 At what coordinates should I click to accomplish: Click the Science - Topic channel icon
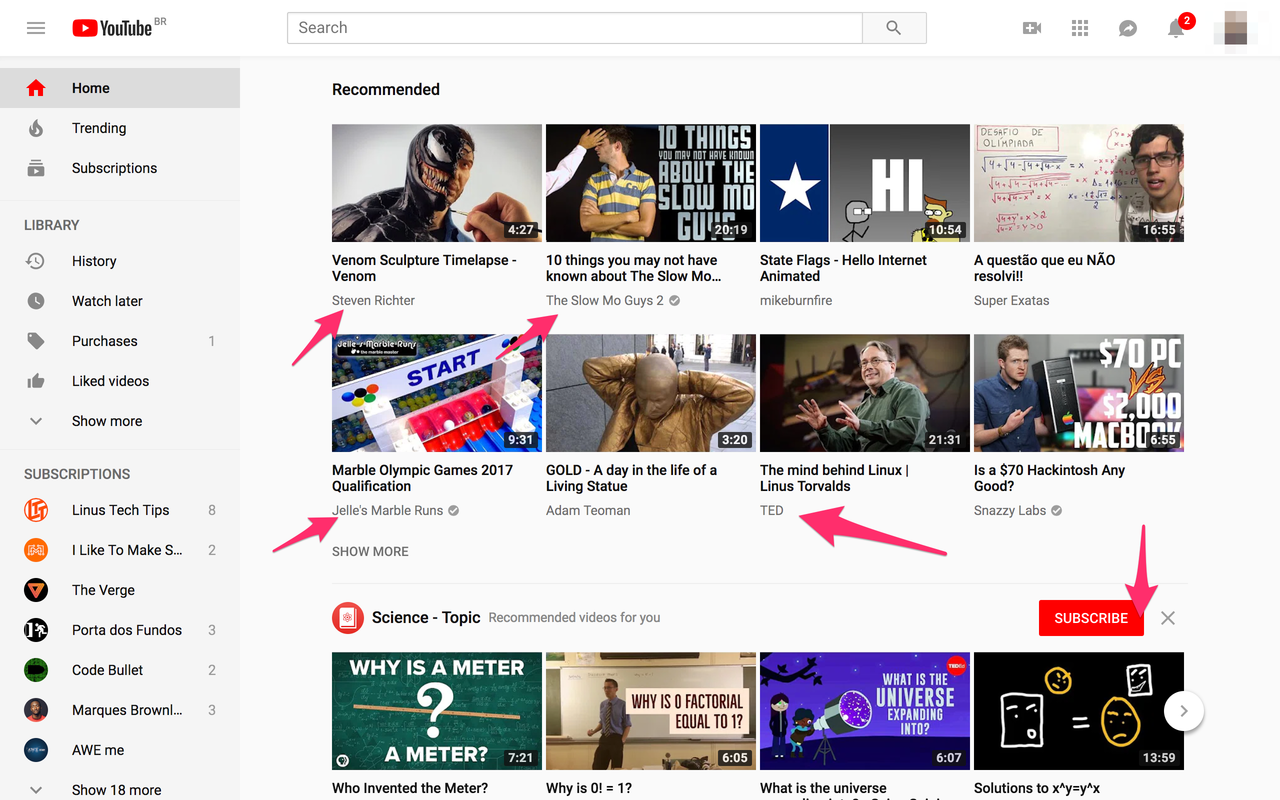pos(348,618)
